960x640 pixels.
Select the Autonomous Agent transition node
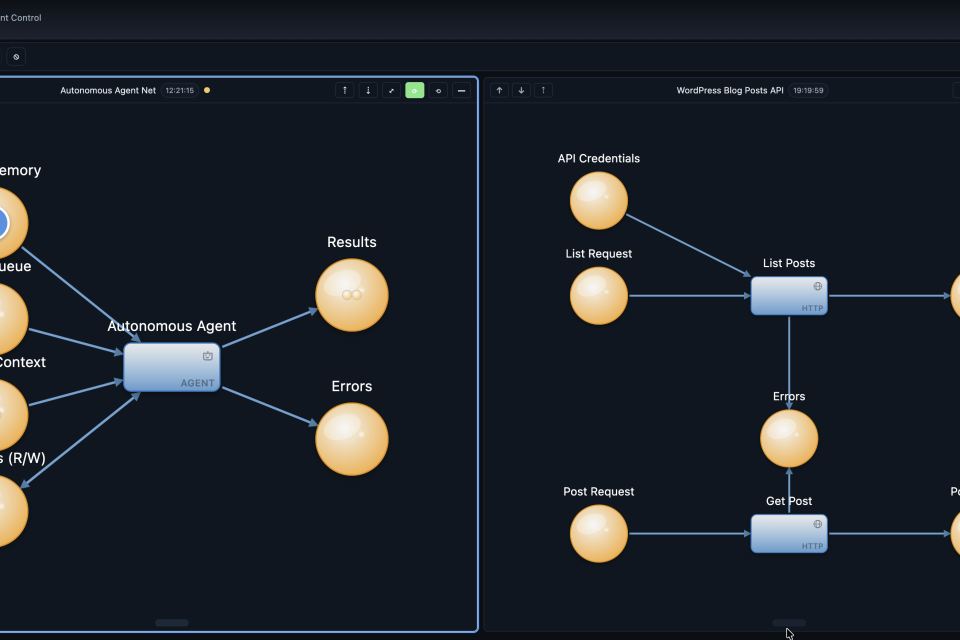point(171,367)
